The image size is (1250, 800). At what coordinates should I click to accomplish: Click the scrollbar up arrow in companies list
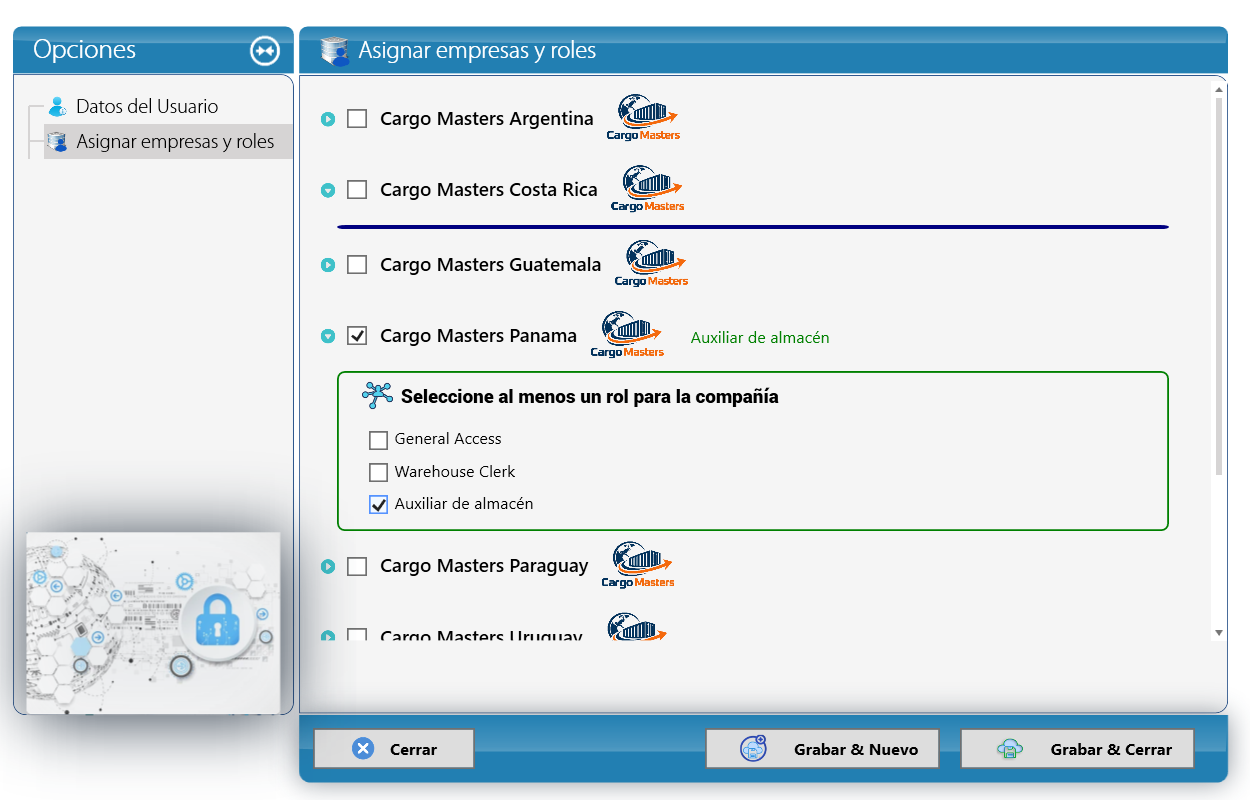click(1218, 89)
